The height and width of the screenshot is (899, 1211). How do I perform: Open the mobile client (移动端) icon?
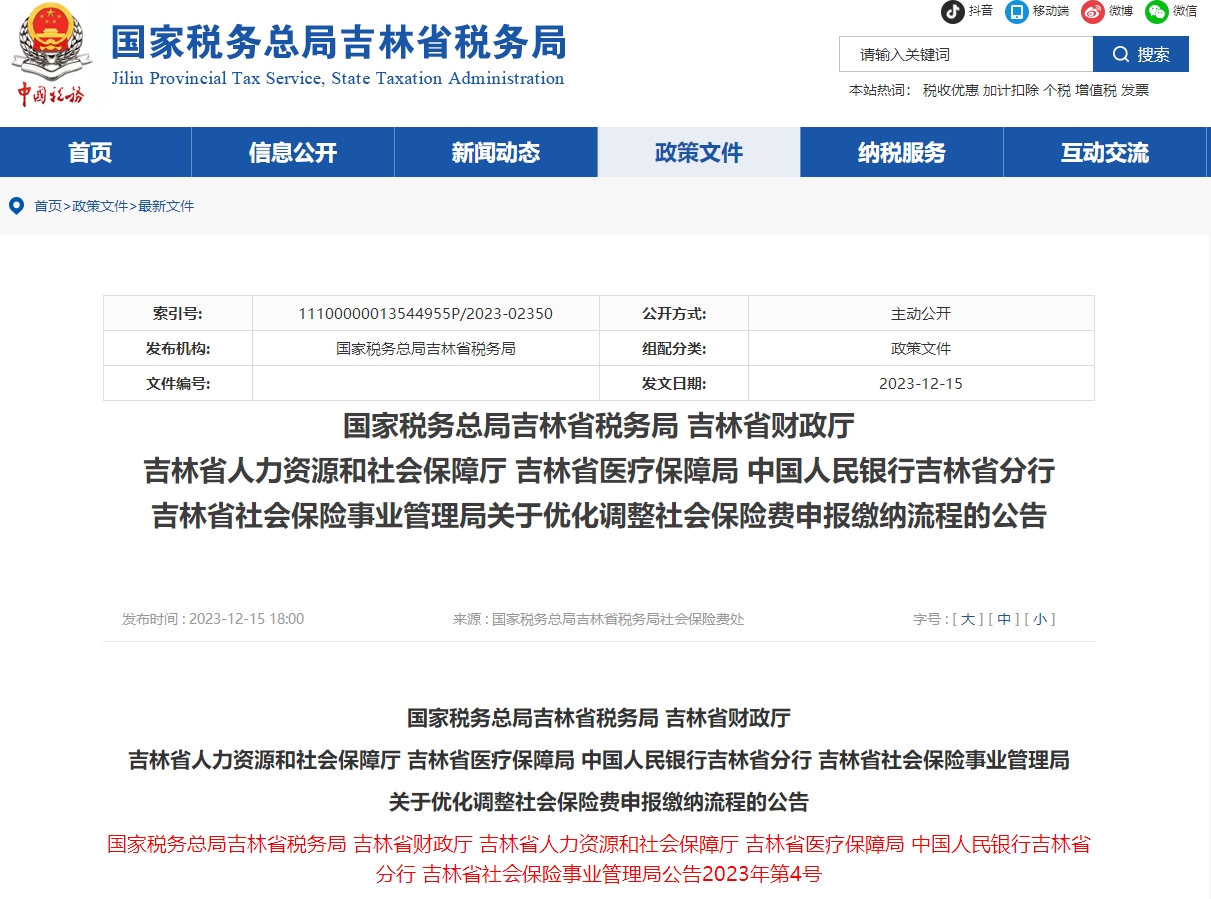coord(1017,12)
